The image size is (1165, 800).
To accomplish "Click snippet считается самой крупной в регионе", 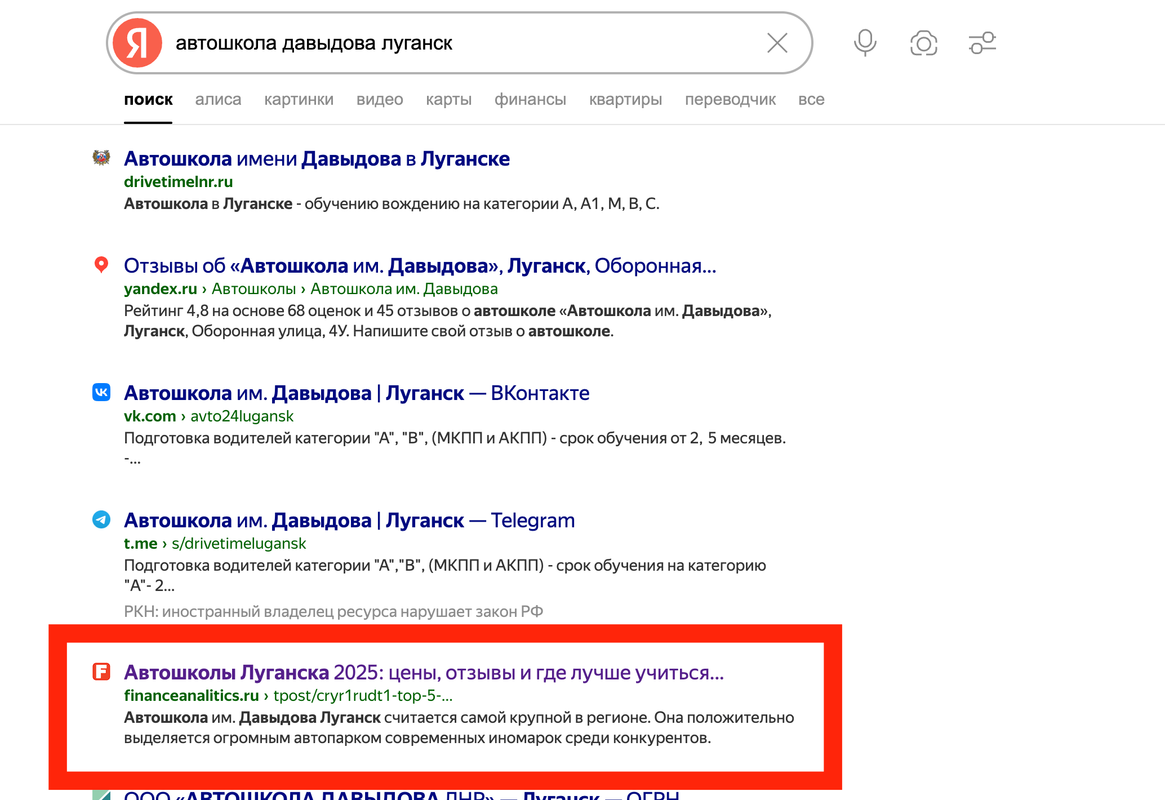I will coord(459,728).
